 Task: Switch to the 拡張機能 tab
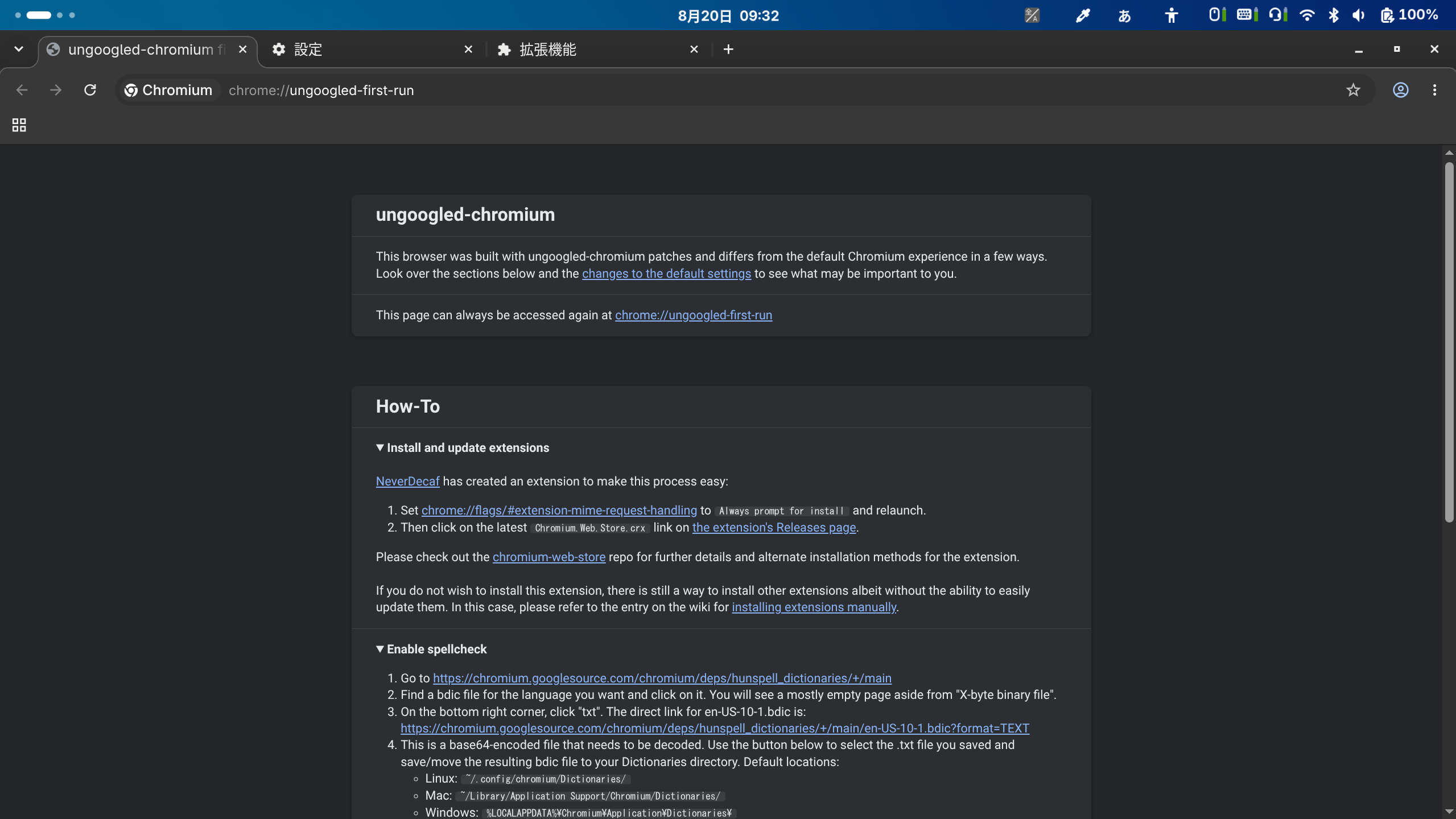click(598, 50)
